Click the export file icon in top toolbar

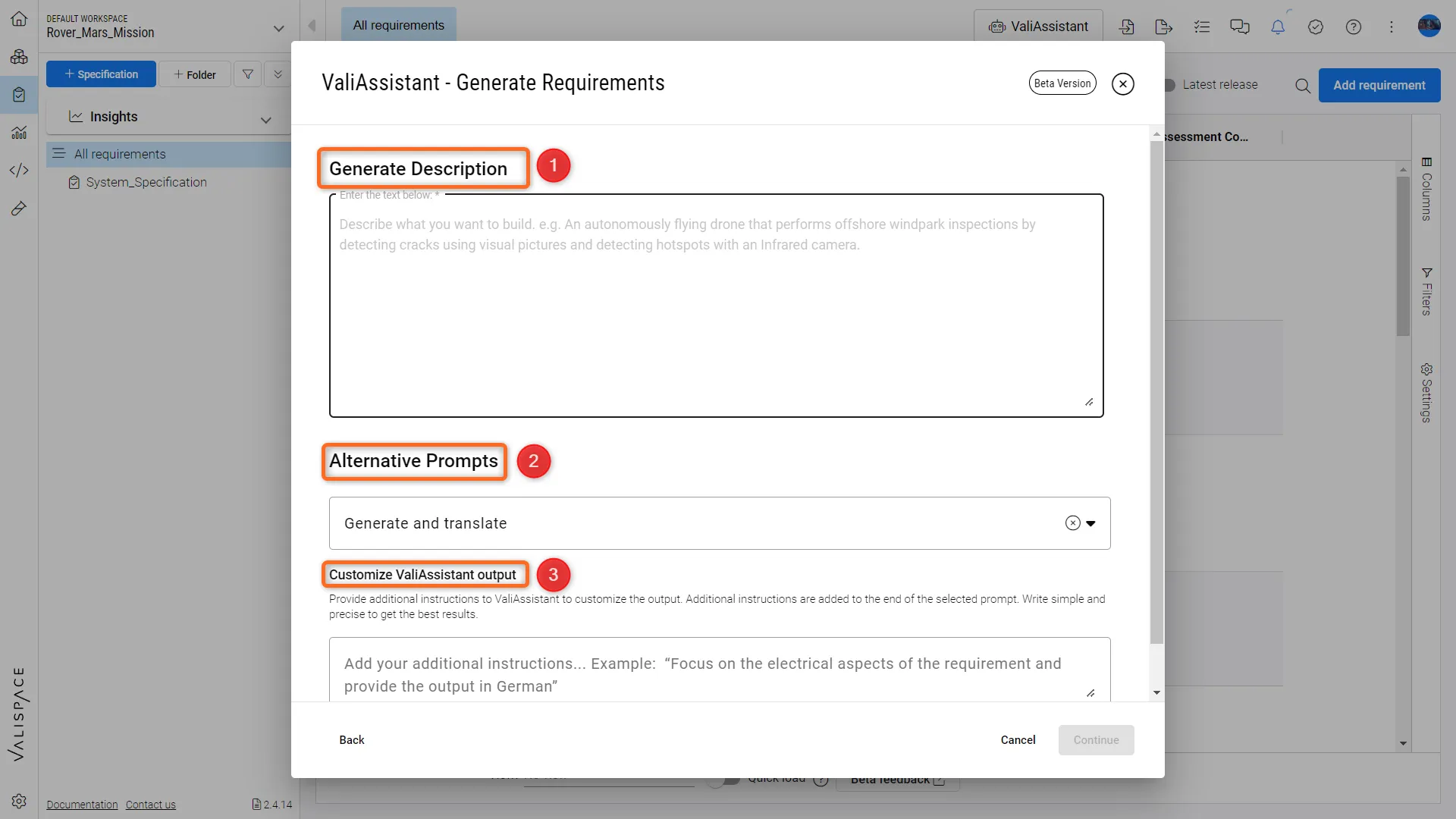[1164, 27]
